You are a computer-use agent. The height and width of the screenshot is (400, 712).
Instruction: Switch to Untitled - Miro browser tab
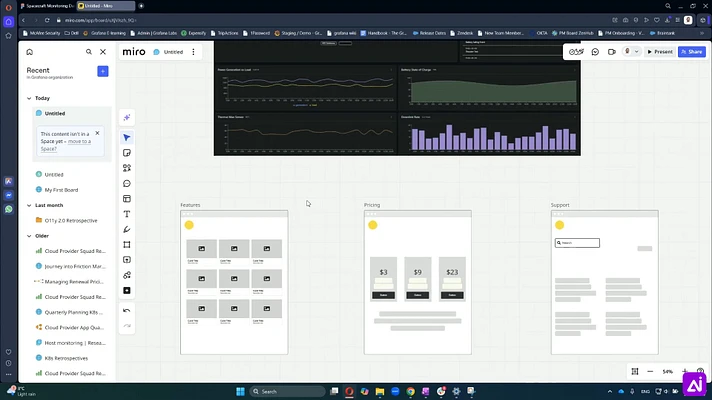[105, 6]
